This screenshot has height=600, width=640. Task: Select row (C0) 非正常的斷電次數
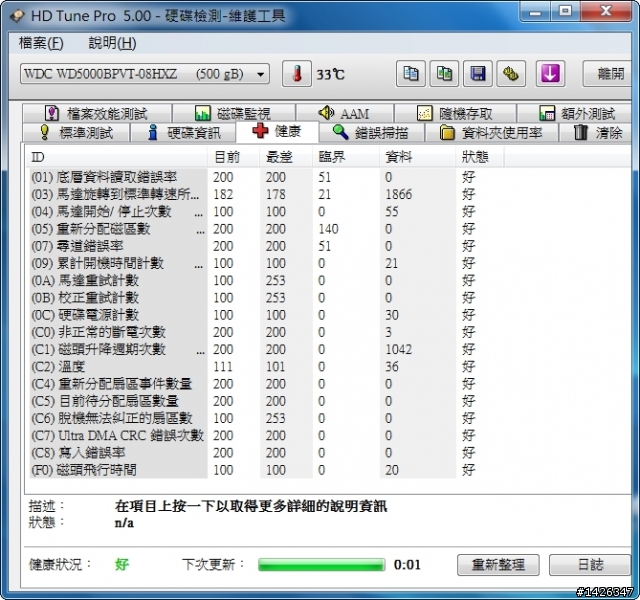[x=267, y=332]
